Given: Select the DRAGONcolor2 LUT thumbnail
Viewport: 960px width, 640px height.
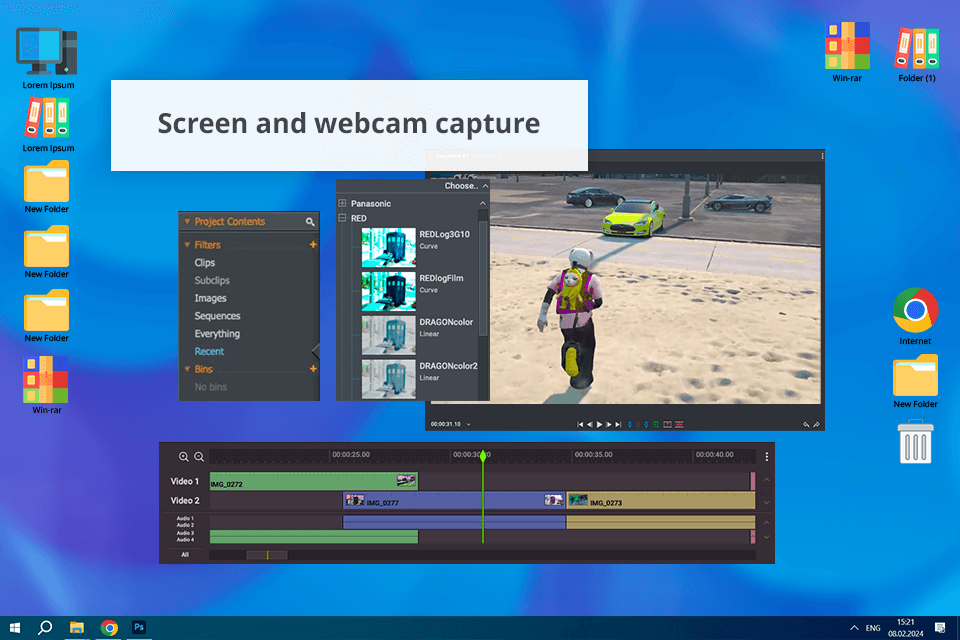Looking at the screenshot, I should coord(388,379).
